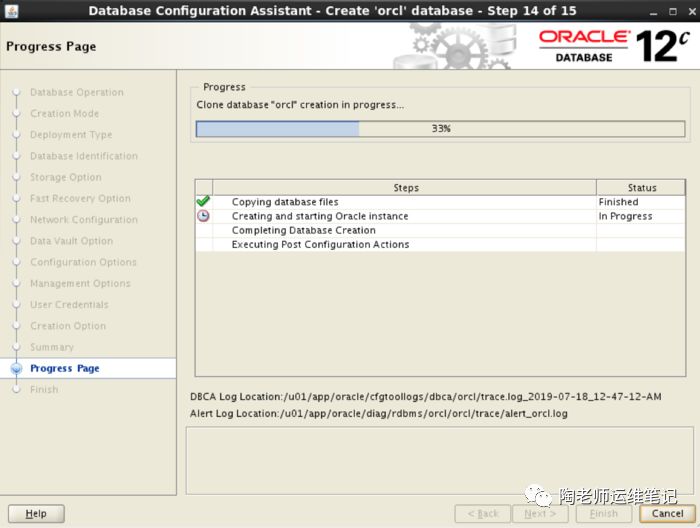Image resolution: width=700 pixels, height=528 pixels.
Task: Click the Progress Page step bullet icon
Action: (17, 369)
